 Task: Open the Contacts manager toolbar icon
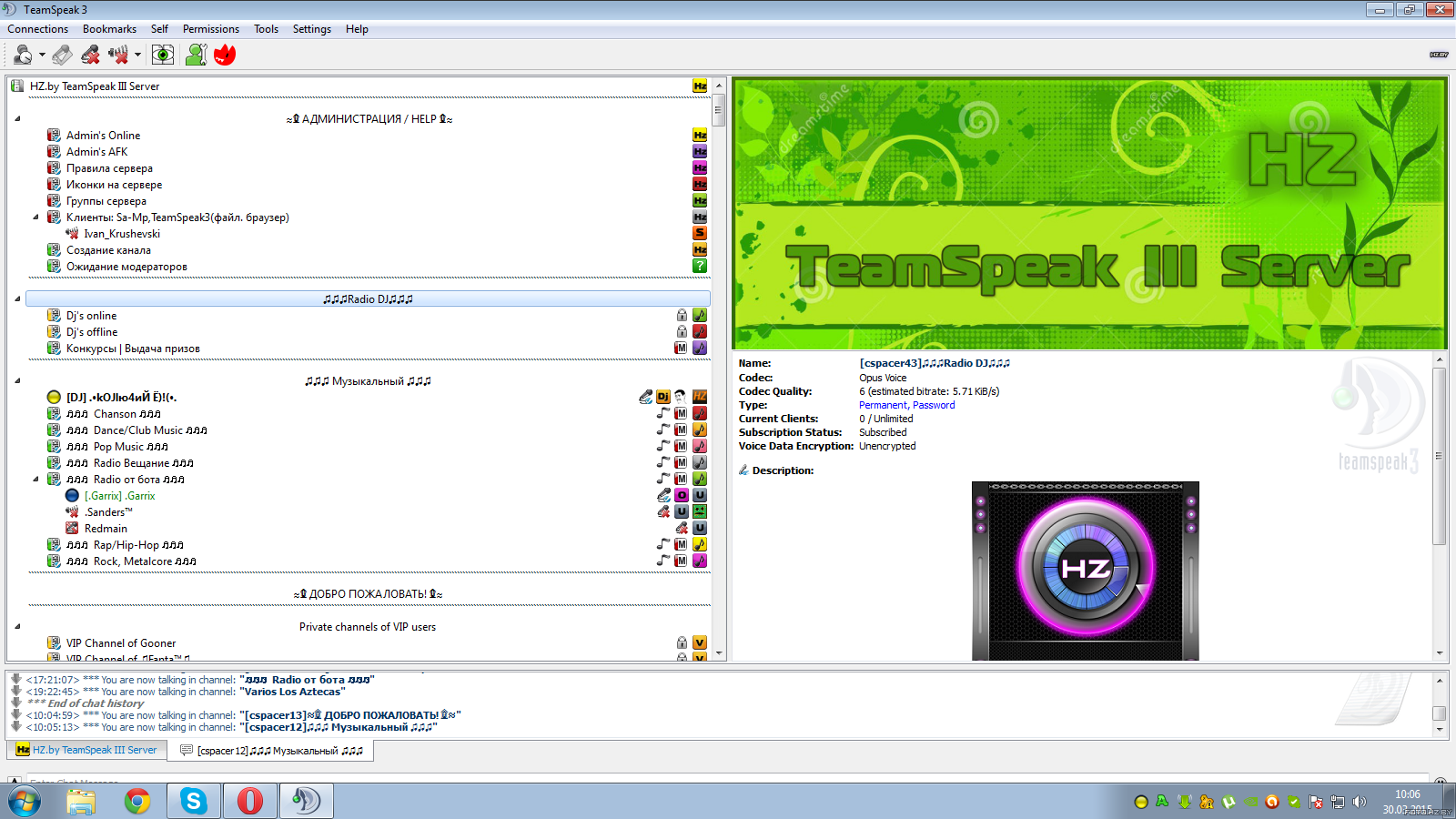pyautogui.click(x=196, y=55)
